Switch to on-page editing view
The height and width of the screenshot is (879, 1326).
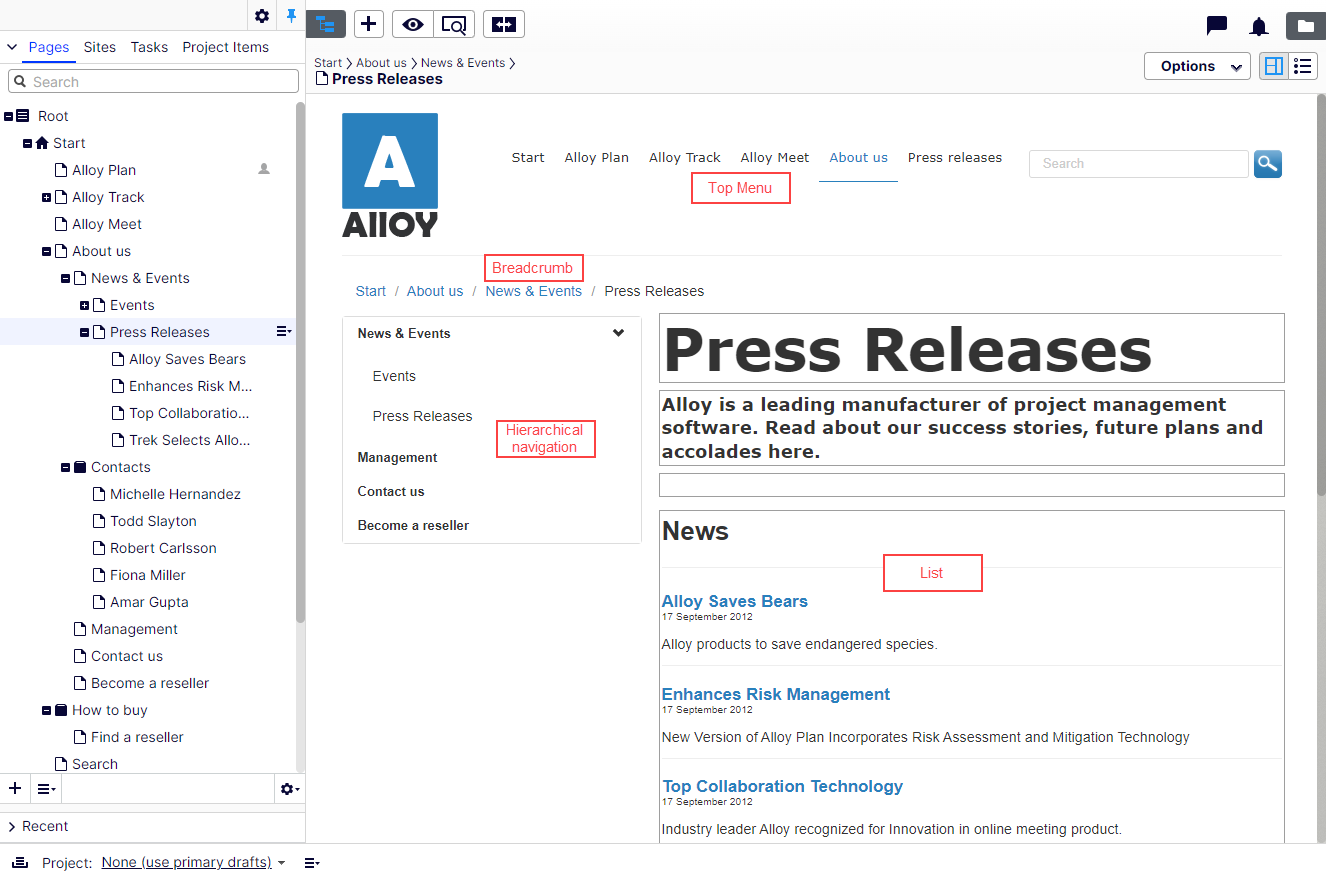pyautogui.click(x=1274, y=66)
